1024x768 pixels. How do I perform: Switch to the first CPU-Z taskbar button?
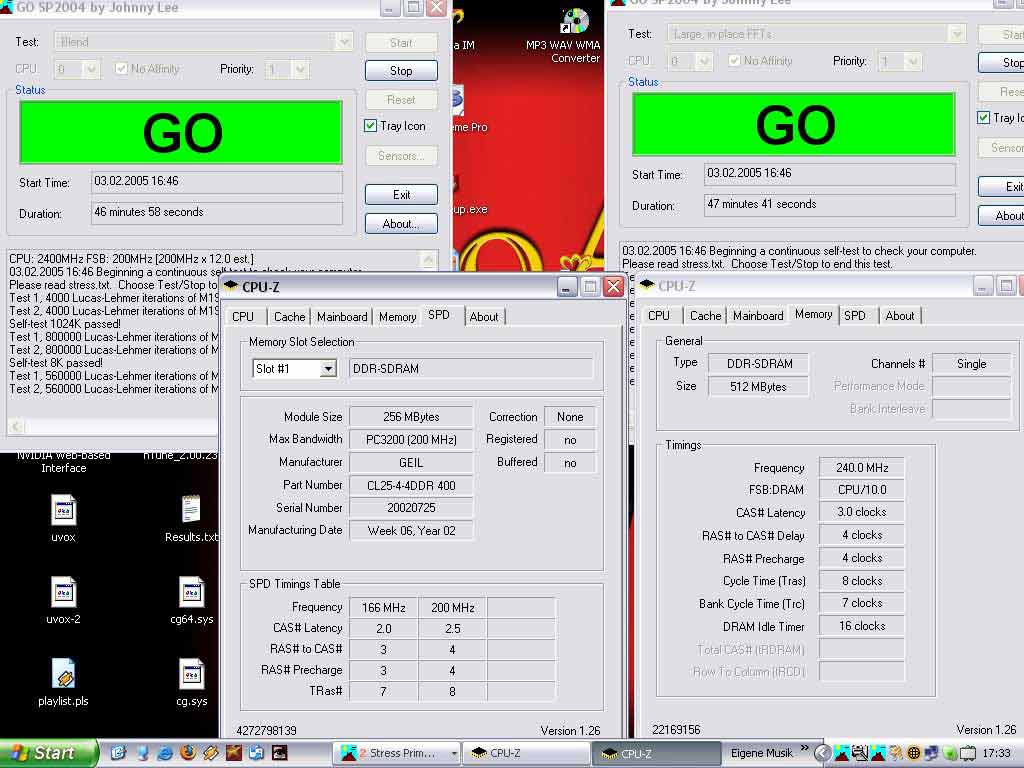coord(526,754)
